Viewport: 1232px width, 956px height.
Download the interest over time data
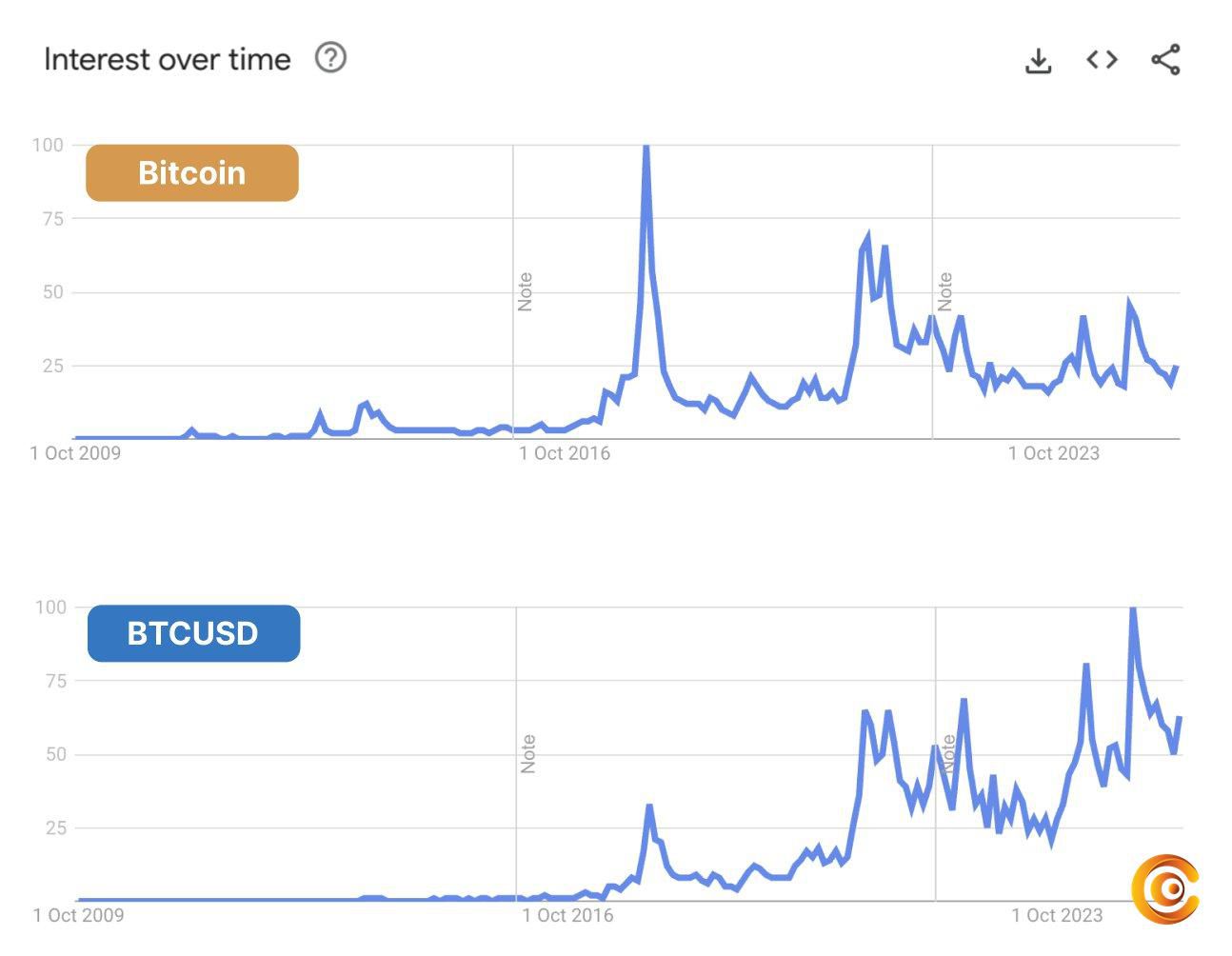coord(1038,60)
